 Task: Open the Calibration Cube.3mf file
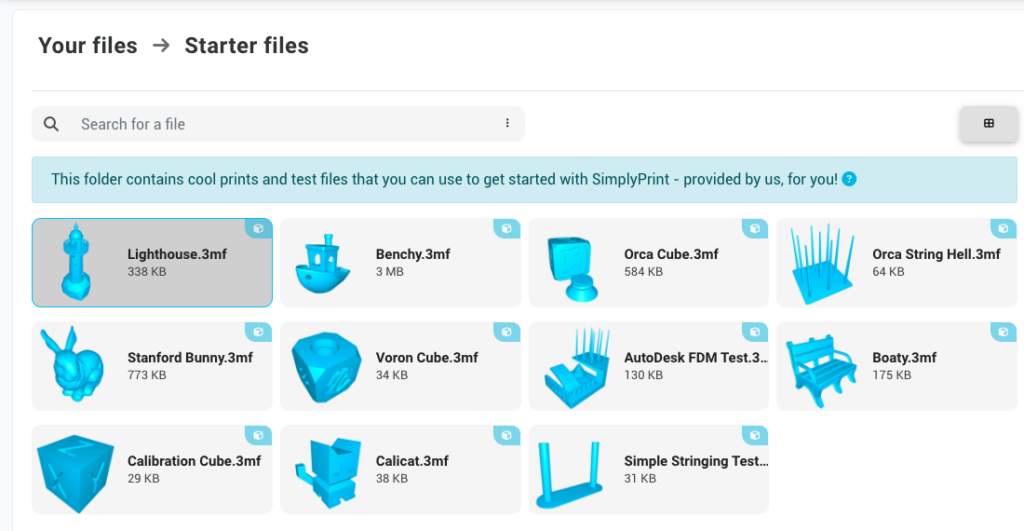(194, 461)
